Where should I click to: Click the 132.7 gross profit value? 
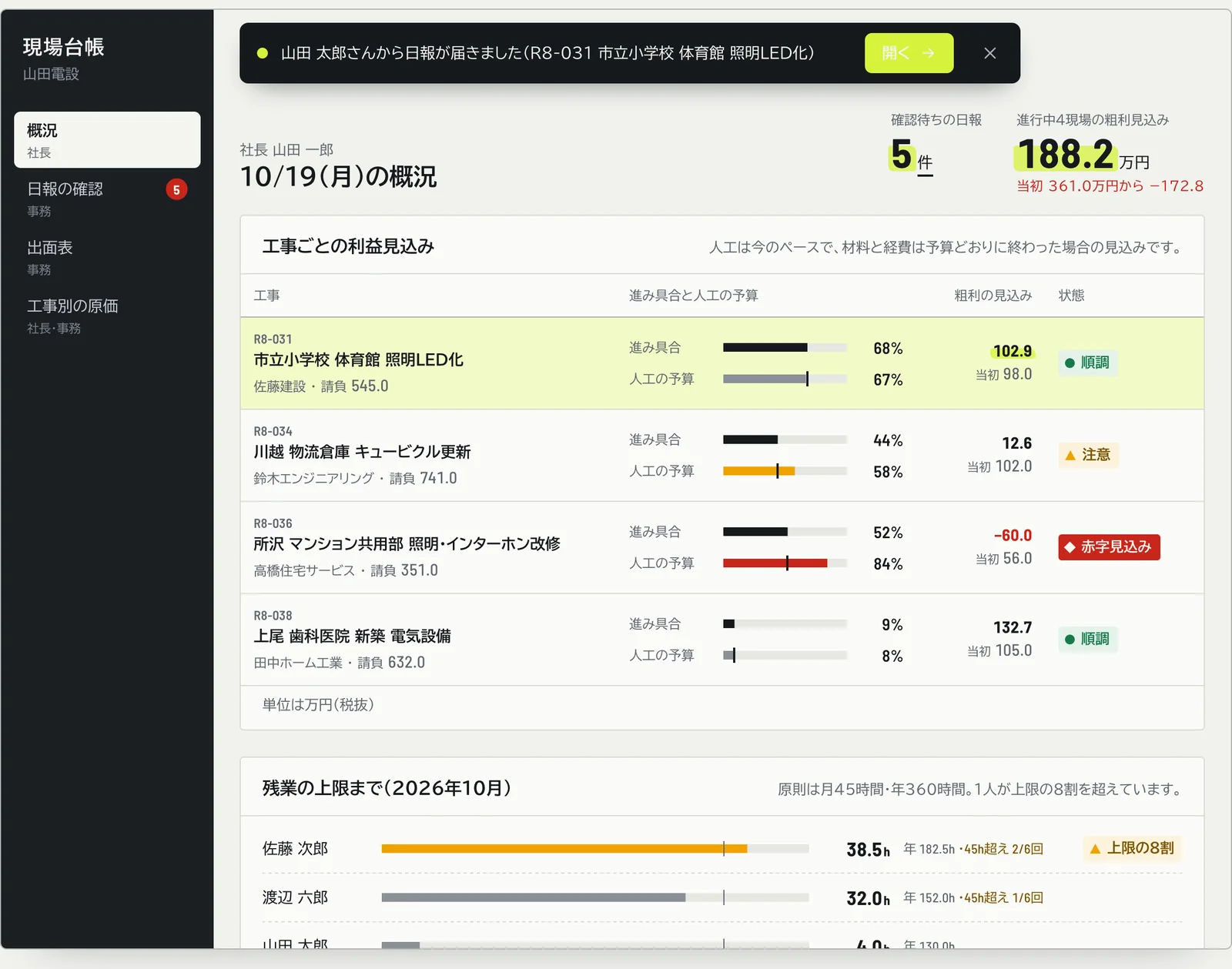pyautogui.click(x=1013, y=627)
